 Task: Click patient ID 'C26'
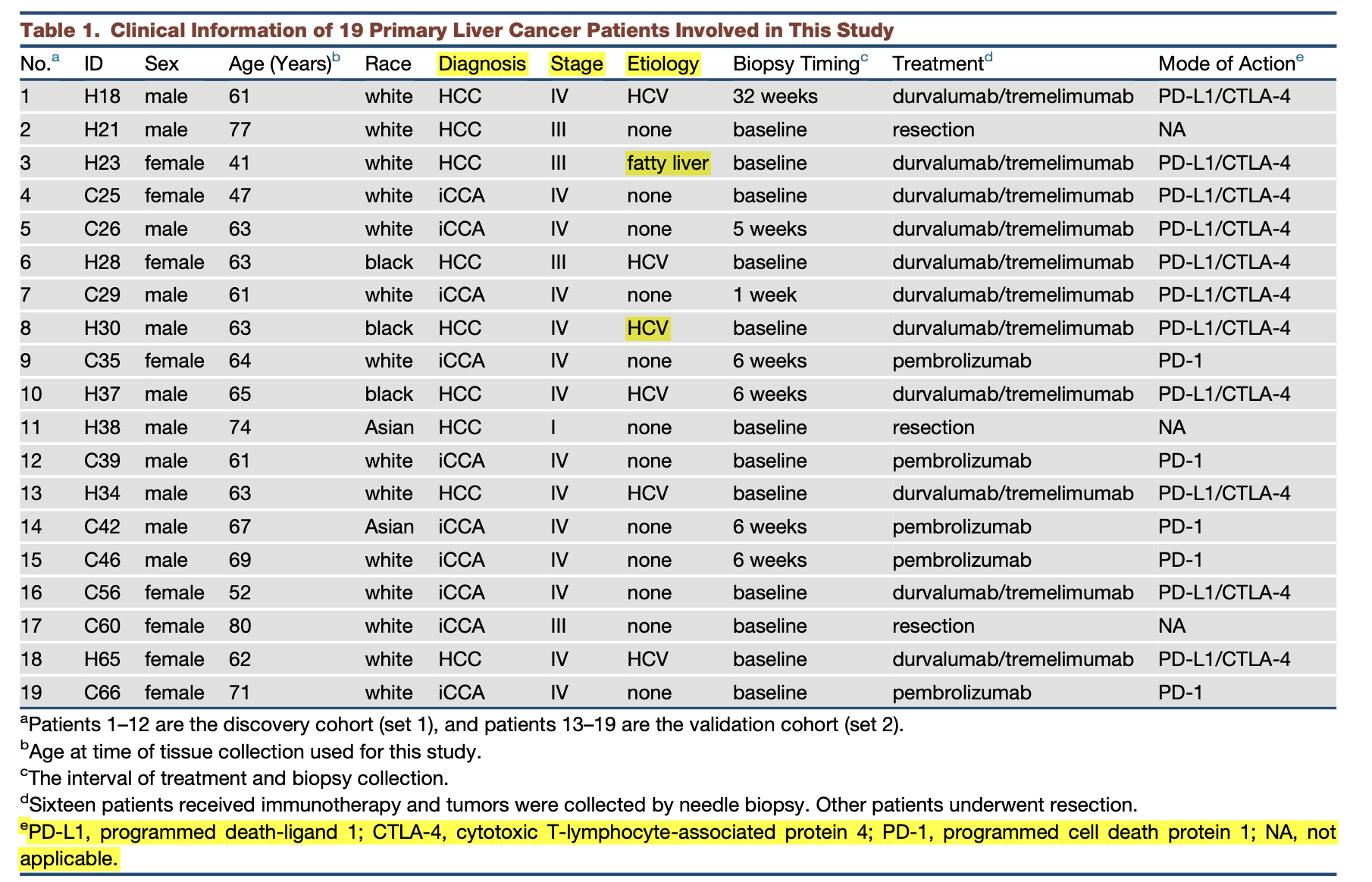click(x=102, y=229)
